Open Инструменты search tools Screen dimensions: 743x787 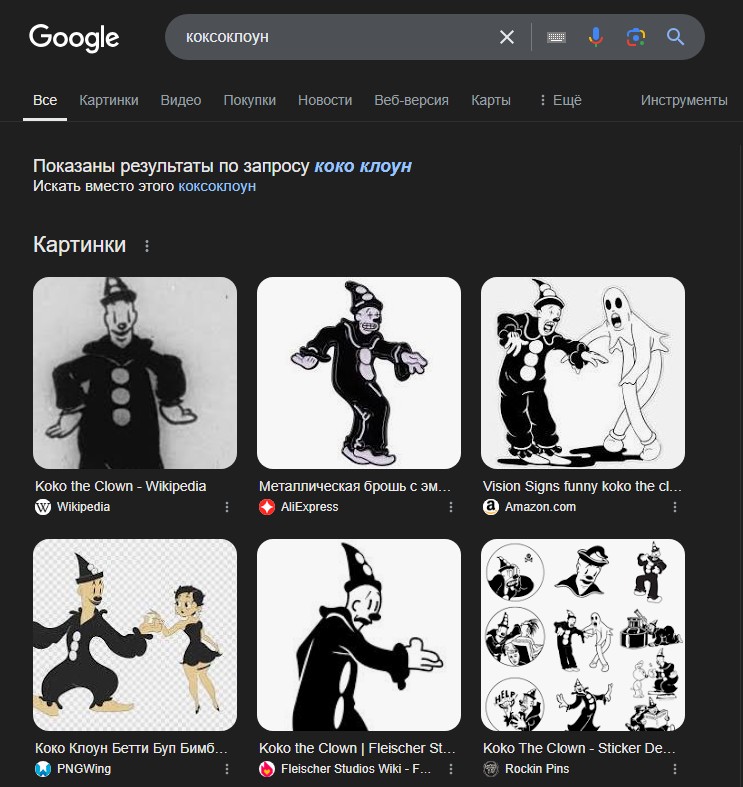(x=684, y=100)
